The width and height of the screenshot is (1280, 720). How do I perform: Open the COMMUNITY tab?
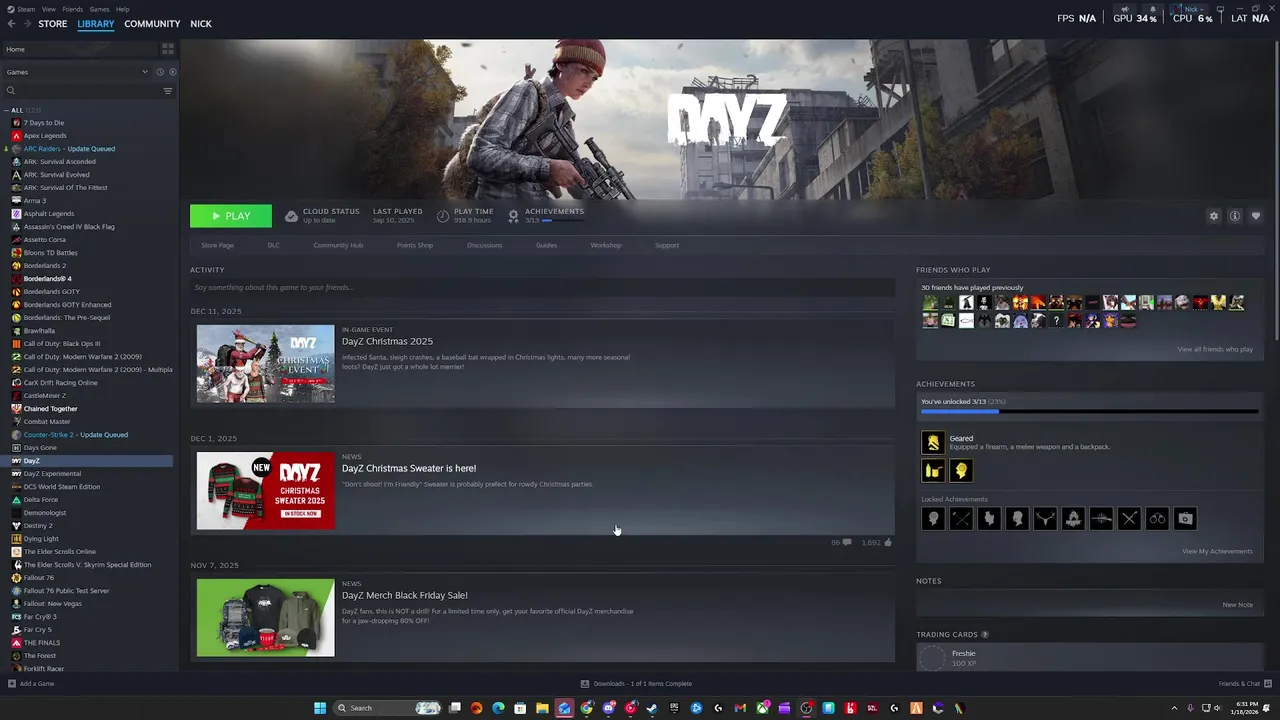coord(152,24)
